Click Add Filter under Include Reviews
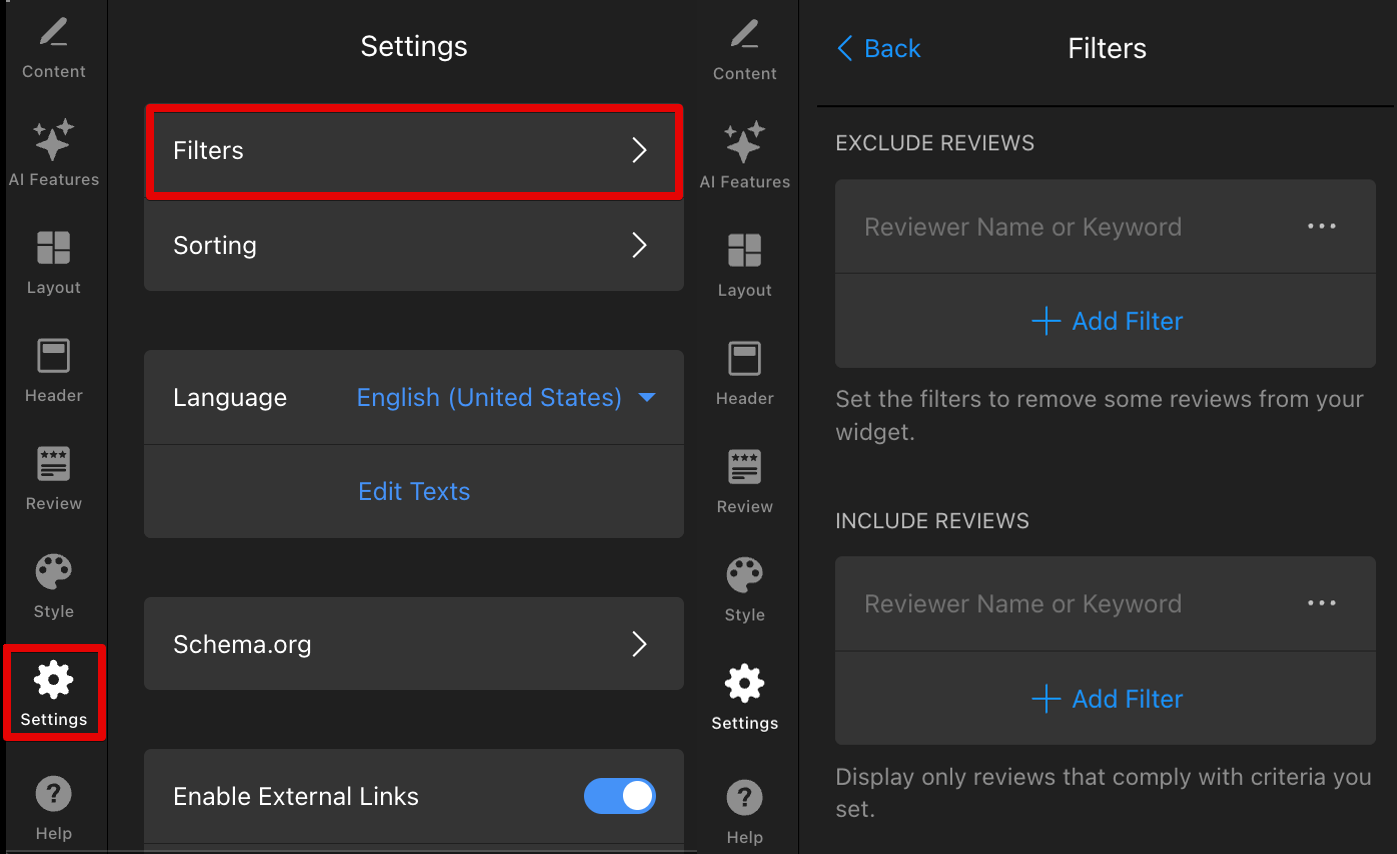 (1106, 699)
